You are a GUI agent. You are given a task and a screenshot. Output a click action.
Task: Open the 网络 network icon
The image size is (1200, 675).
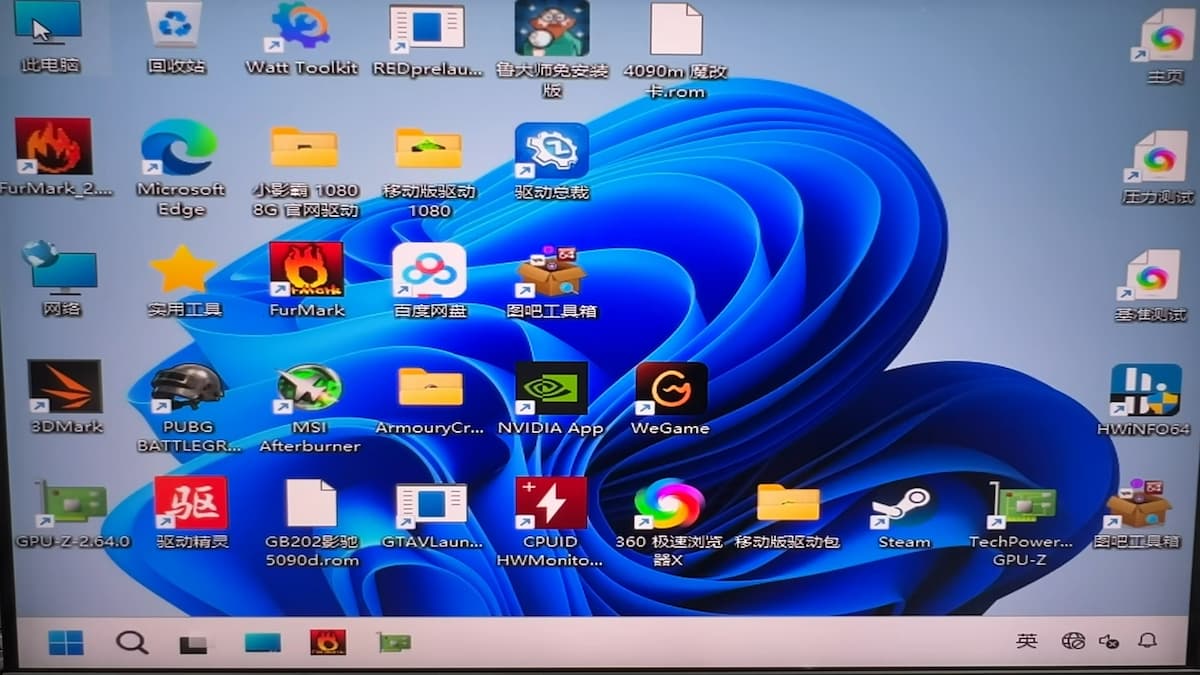(x=60, y=278)
